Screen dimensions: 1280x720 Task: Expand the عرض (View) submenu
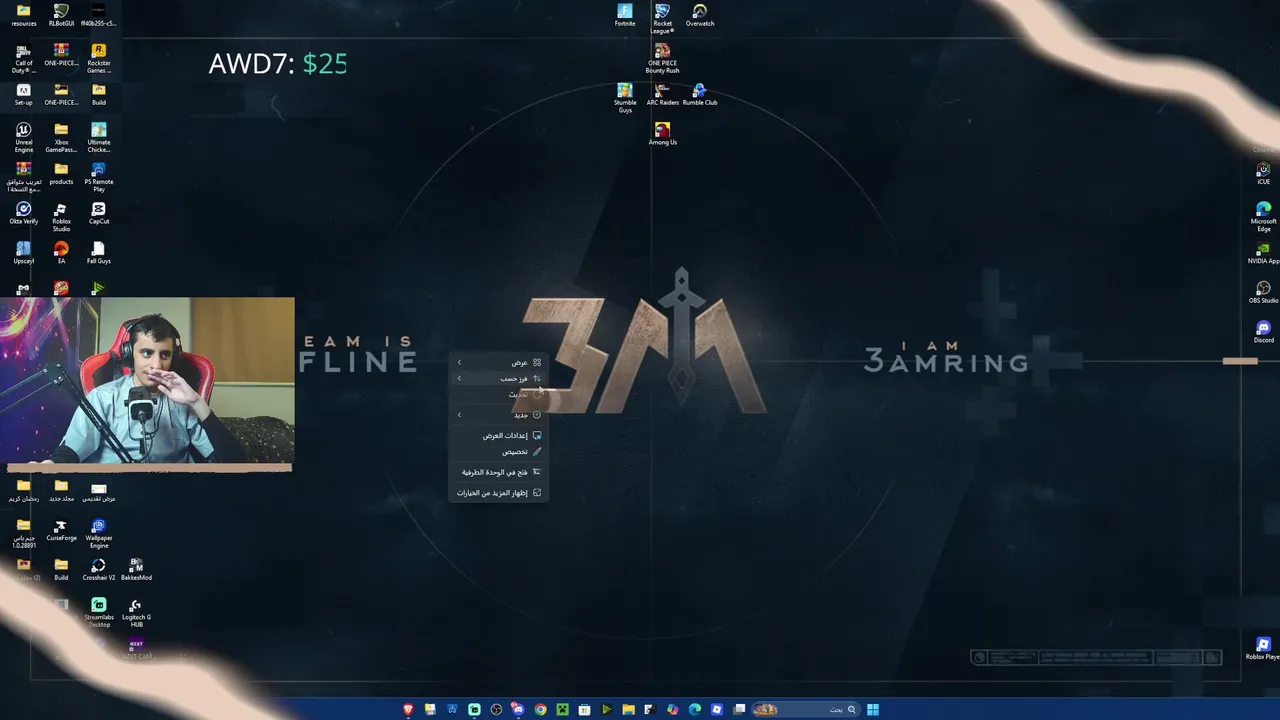coord(498,362)
